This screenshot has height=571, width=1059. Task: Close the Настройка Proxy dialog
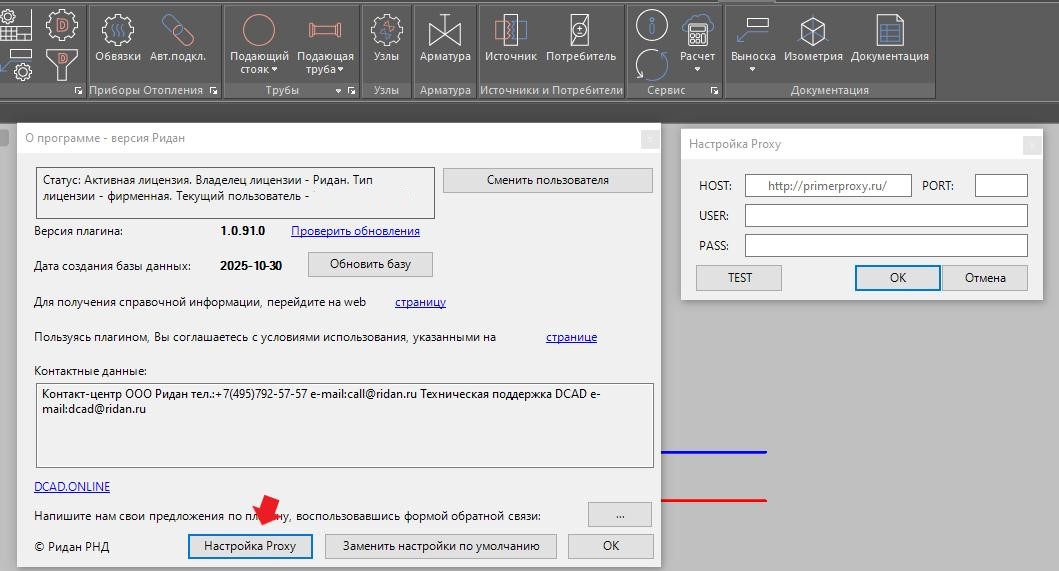coord(1032,145)
